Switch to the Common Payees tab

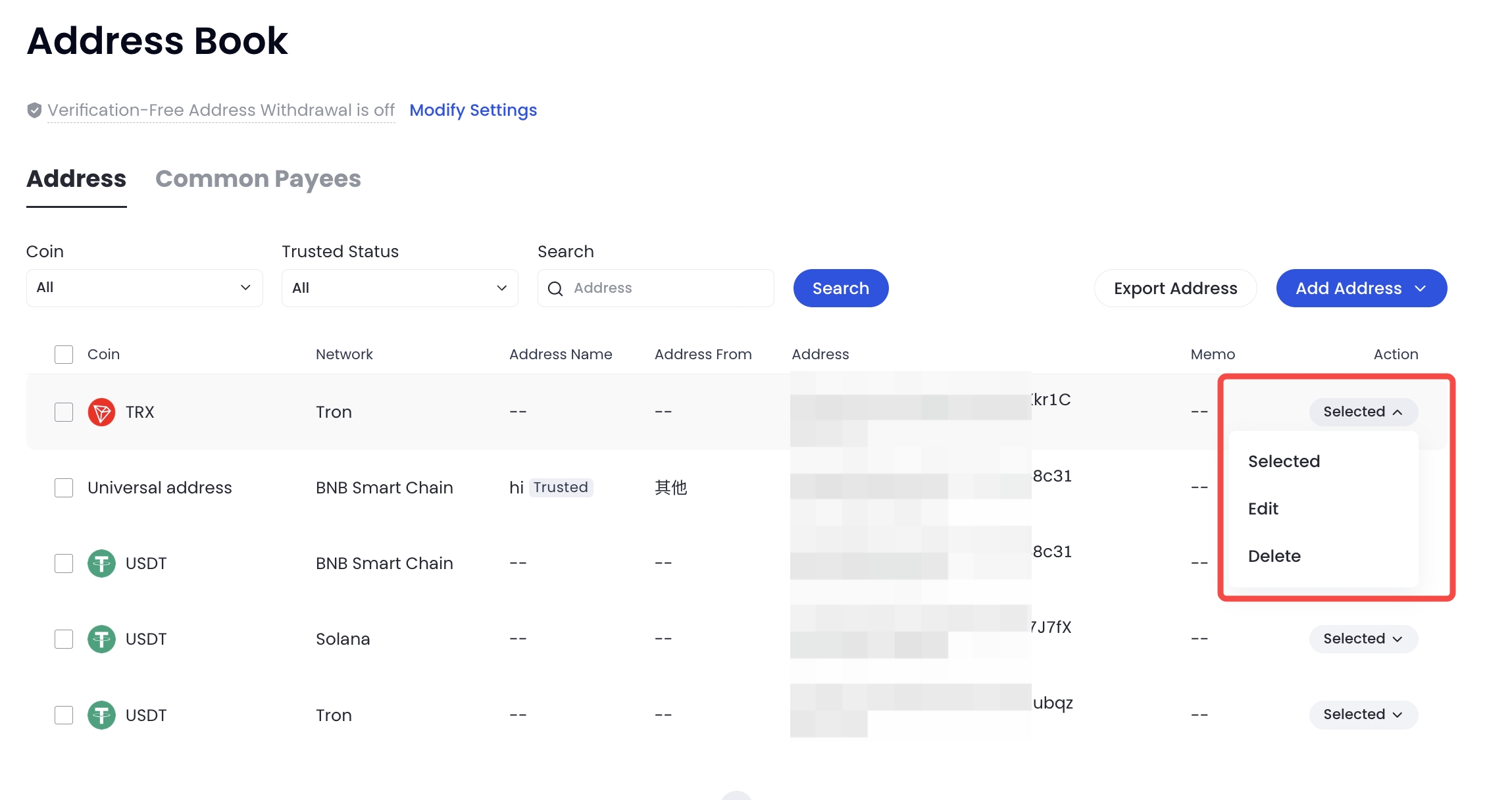pos(258,179)
